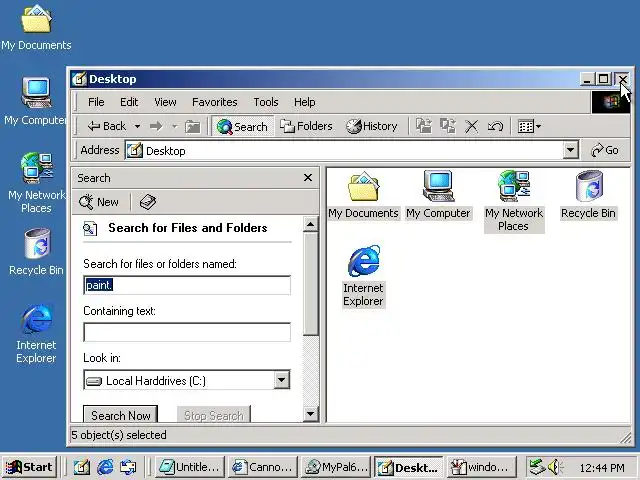Switch to Deskt... taskbar button
Viewport: 640px width, 480px height.
pos(409,467)
